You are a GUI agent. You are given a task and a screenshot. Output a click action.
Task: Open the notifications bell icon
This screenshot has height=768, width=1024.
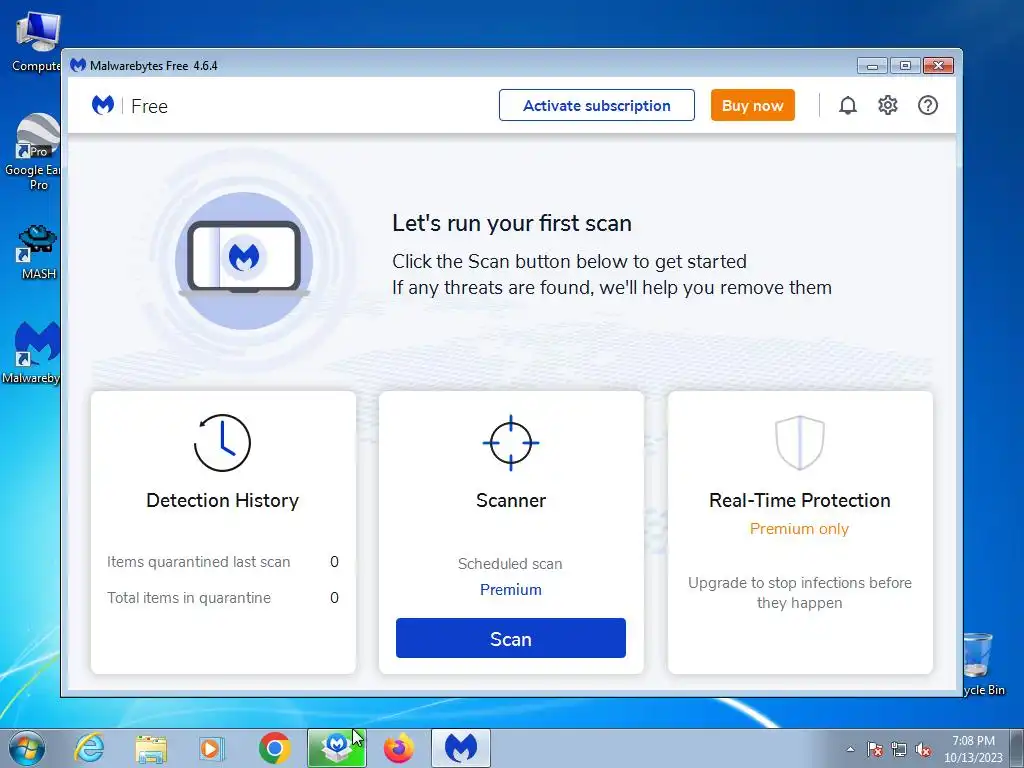pyautogui.click(x=848, y=105)
